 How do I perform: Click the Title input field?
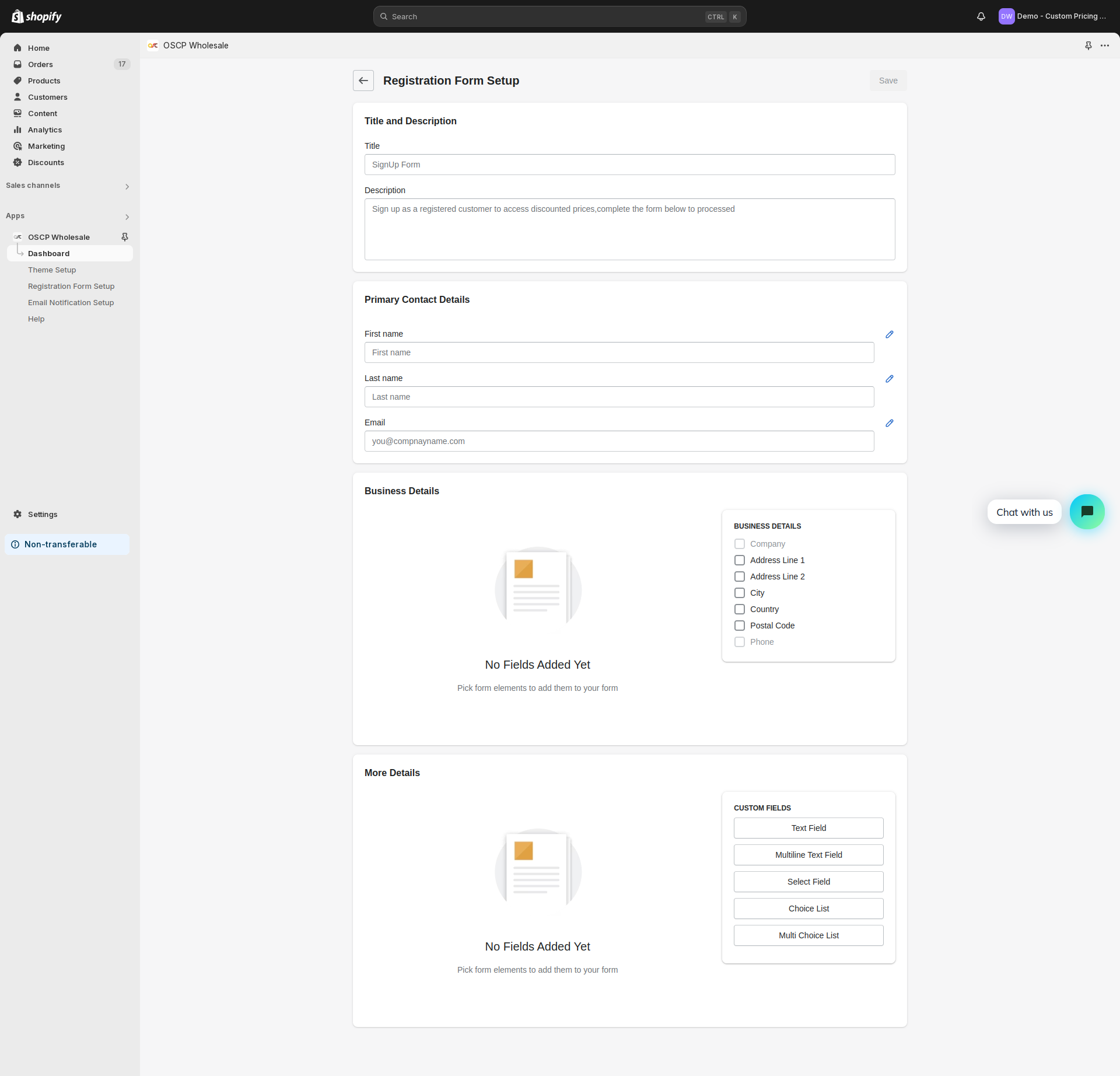tap(629, 165)
